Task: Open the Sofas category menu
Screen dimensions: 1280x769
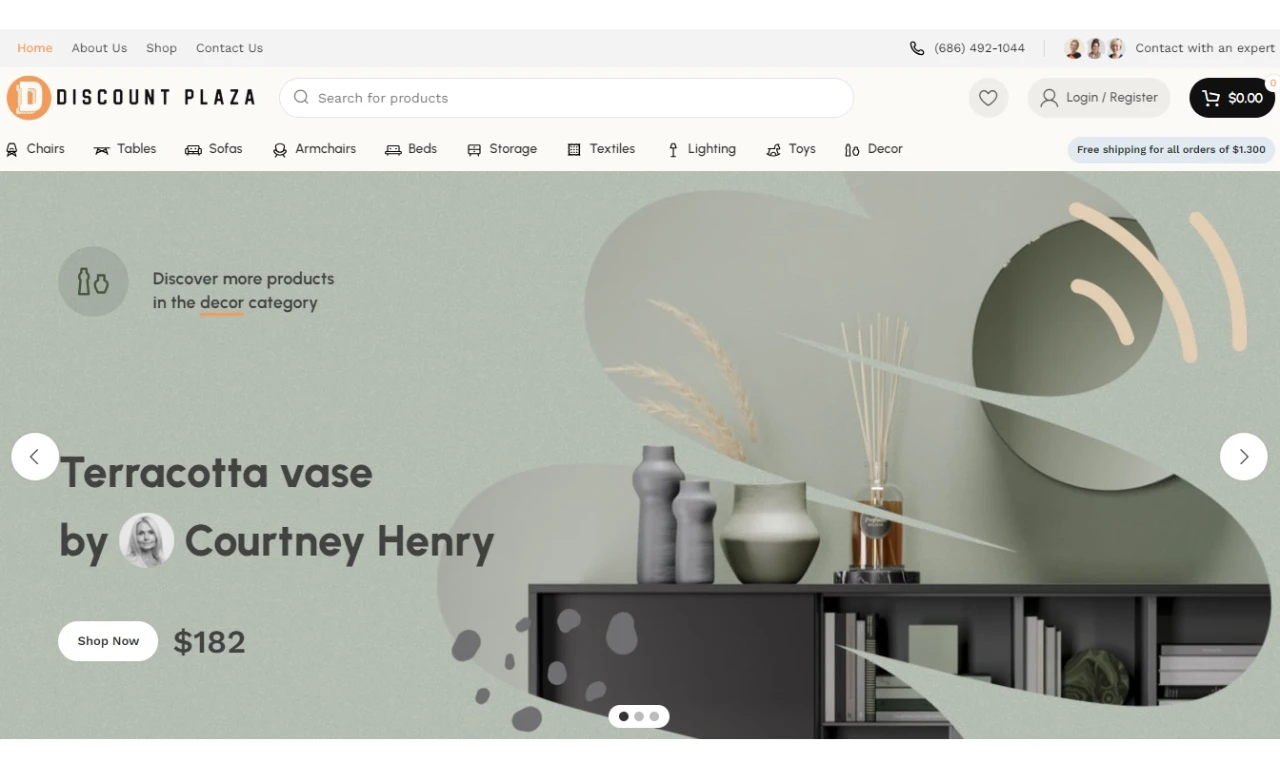Action: click(x=214, y=149)
